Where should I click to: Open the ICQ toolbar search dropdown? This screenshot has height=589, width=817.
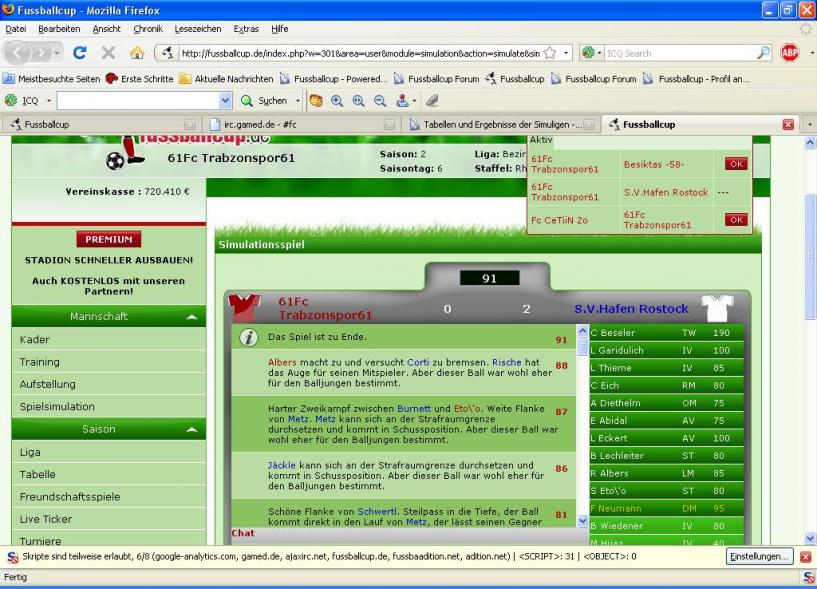coord(226,101)
